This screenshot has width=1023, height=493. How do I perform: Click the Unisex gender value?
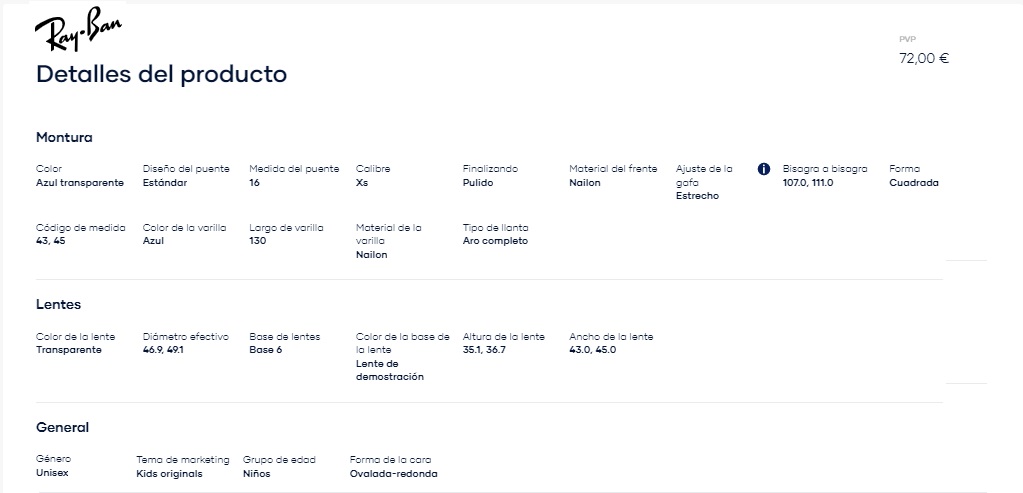[x=52, y=473]
